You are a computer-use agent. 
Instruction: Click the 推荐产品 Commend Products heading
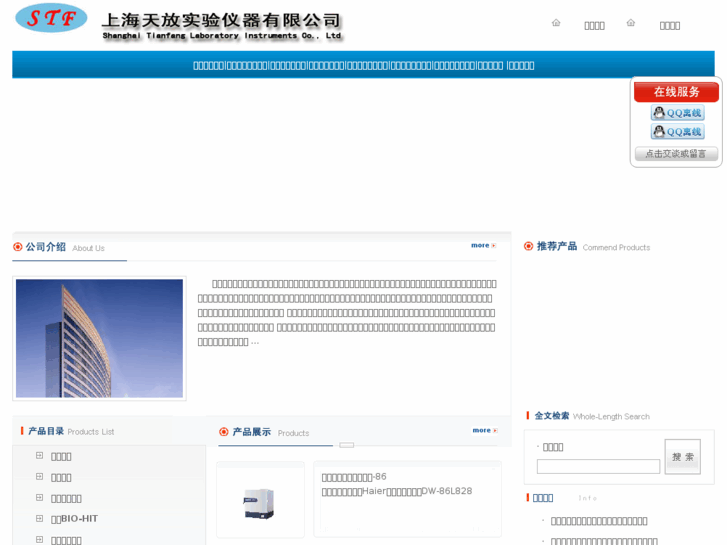593,247
